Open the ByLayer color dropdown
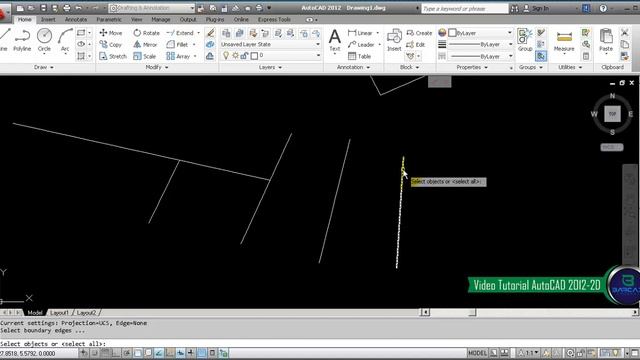The width and height of the screenshot is (640, 360). pyautogui.click(x=480, y=33)
